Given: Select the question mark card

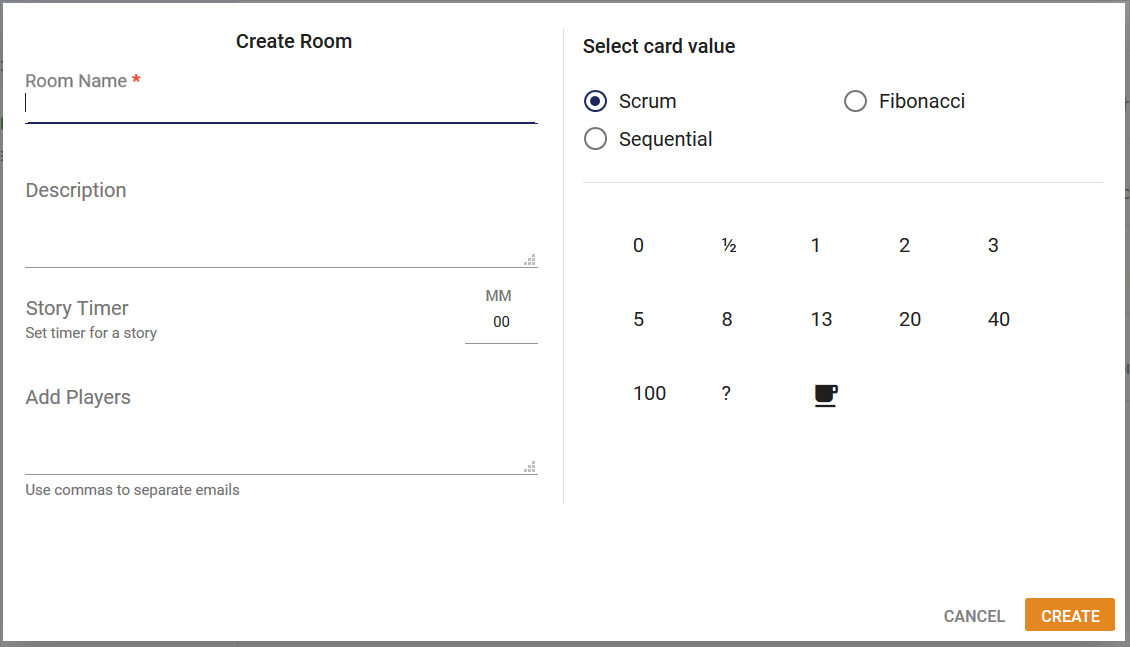Looking at the screenshot, I should (726, 393).
